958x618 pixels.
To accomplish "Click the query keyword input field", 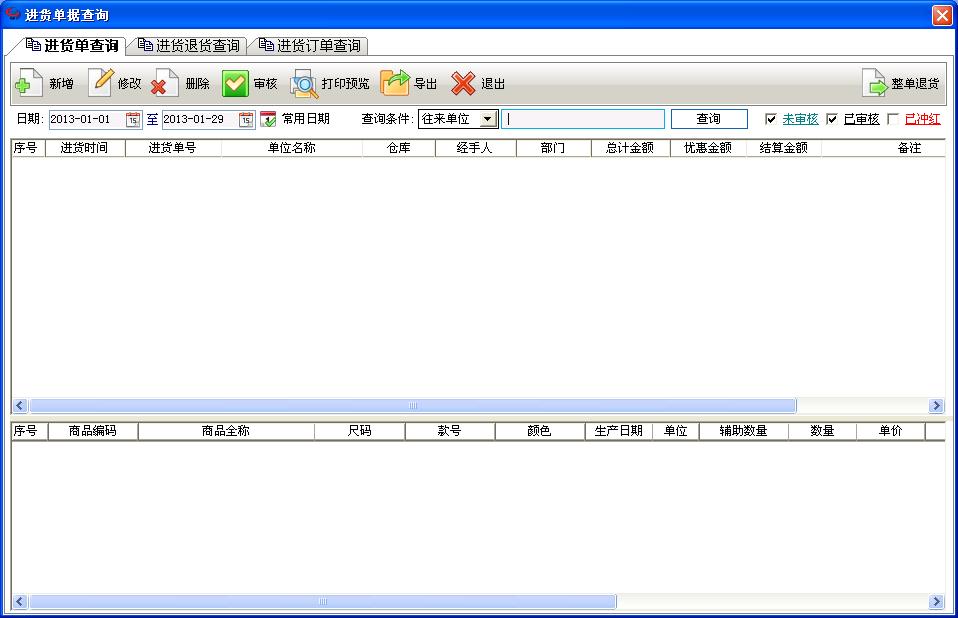I will click(x=583, y=119).
